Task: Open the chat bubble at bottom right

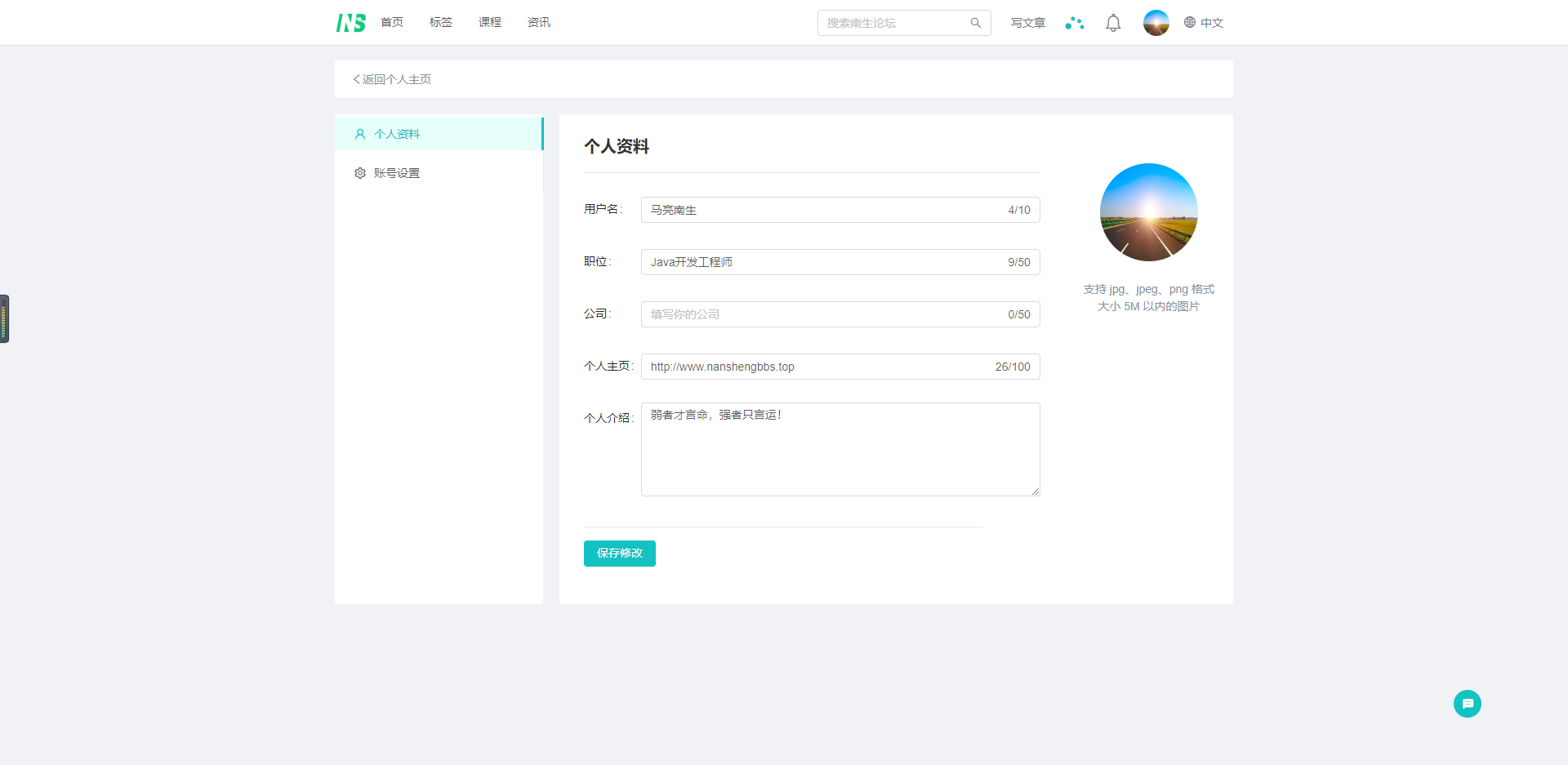Action: pyautogui.click(x=1467, y=703)
